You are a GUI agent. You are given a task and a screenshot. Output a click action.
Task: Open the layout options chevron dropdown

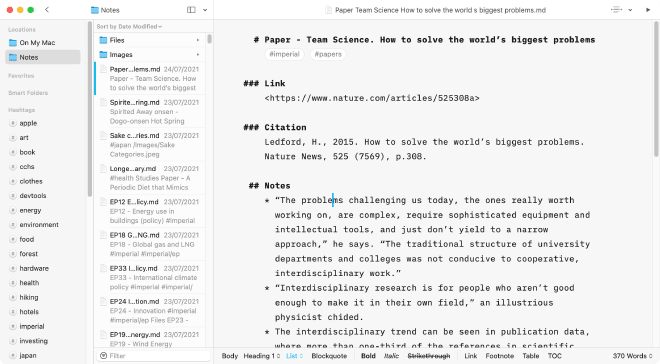[x=205, y=10]
